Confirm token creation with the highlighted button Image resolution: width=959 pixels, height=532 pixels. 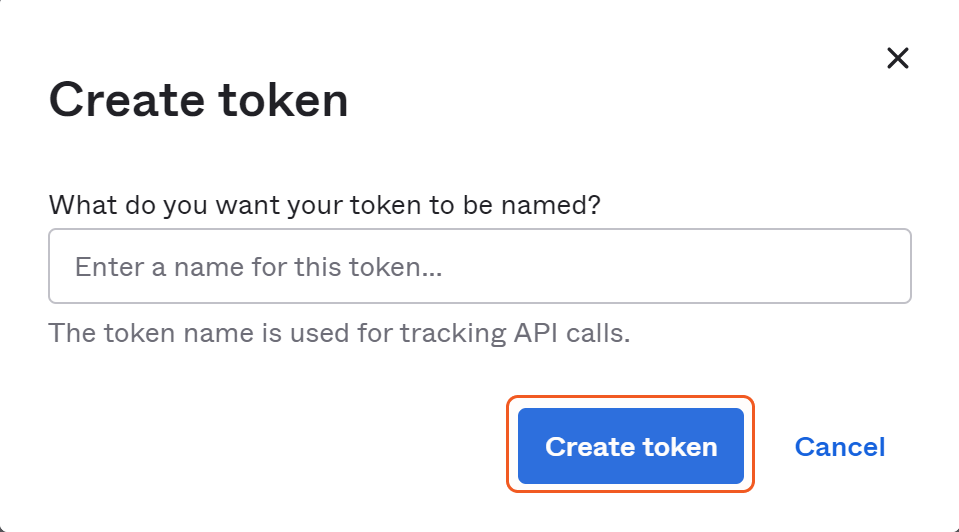[x=631, y=446]
